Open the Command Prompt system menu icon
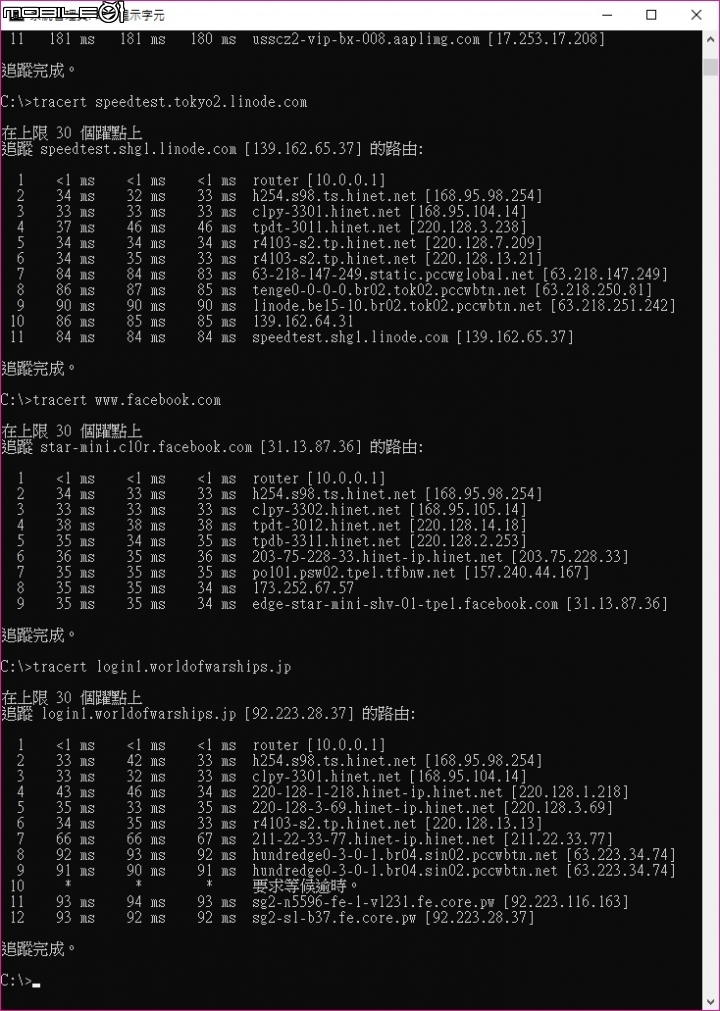Screen dimensions: 720x1011 click(x=12, y=14)
